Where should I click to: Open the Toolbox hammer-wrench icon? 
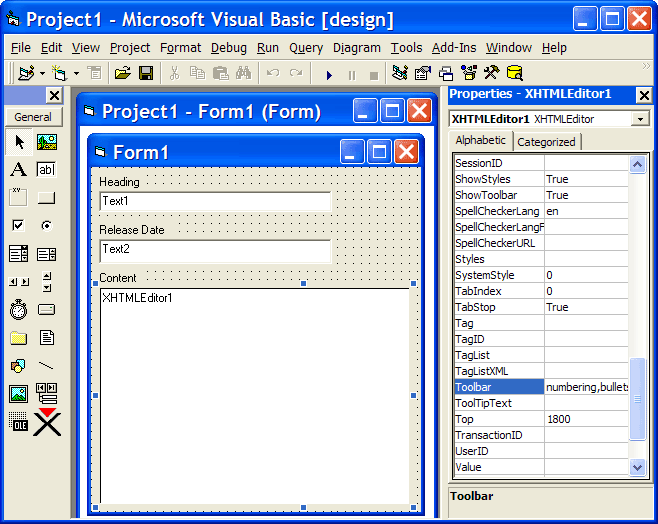click(492, 73)
